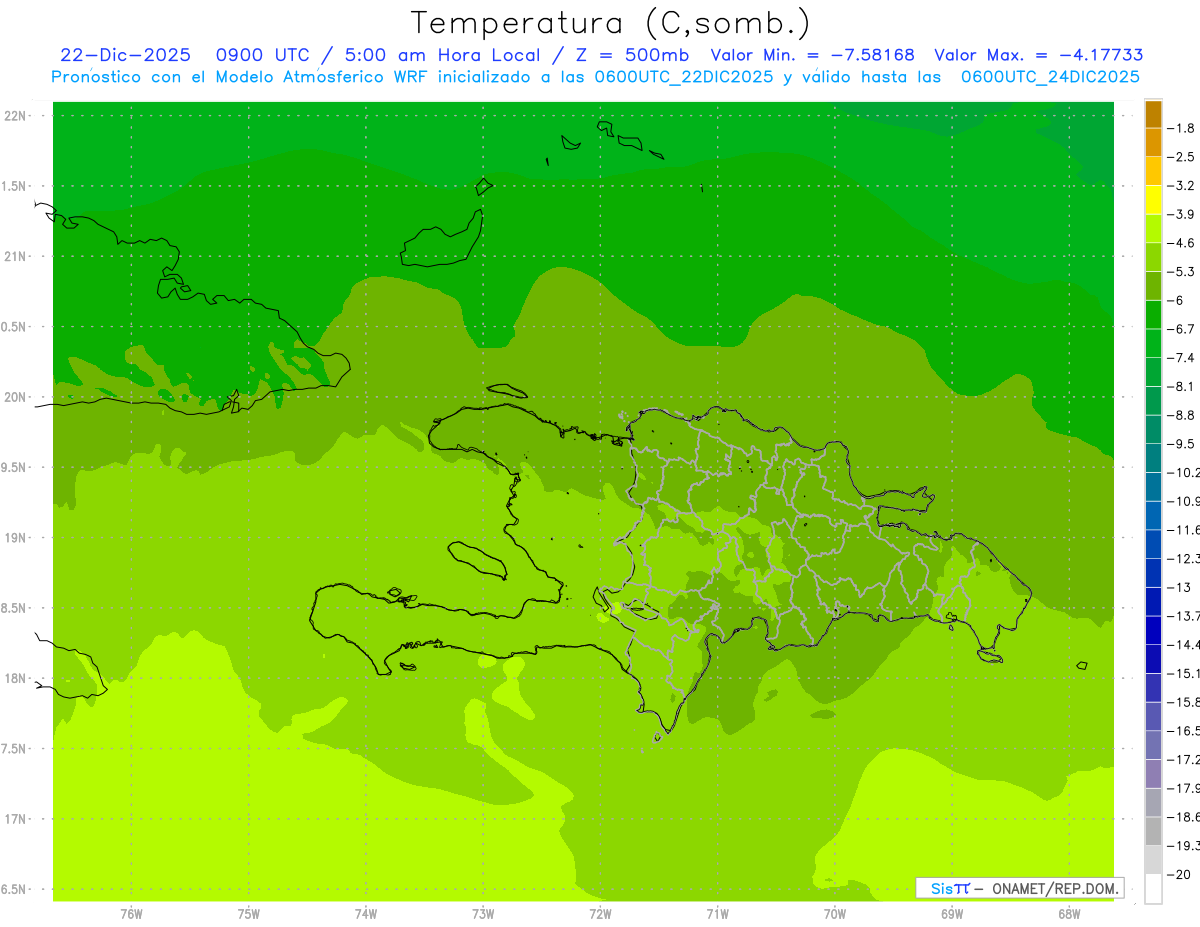1200x927 pixels.
Task: Click the "18N" latitude label
Action: click(16, 678)
